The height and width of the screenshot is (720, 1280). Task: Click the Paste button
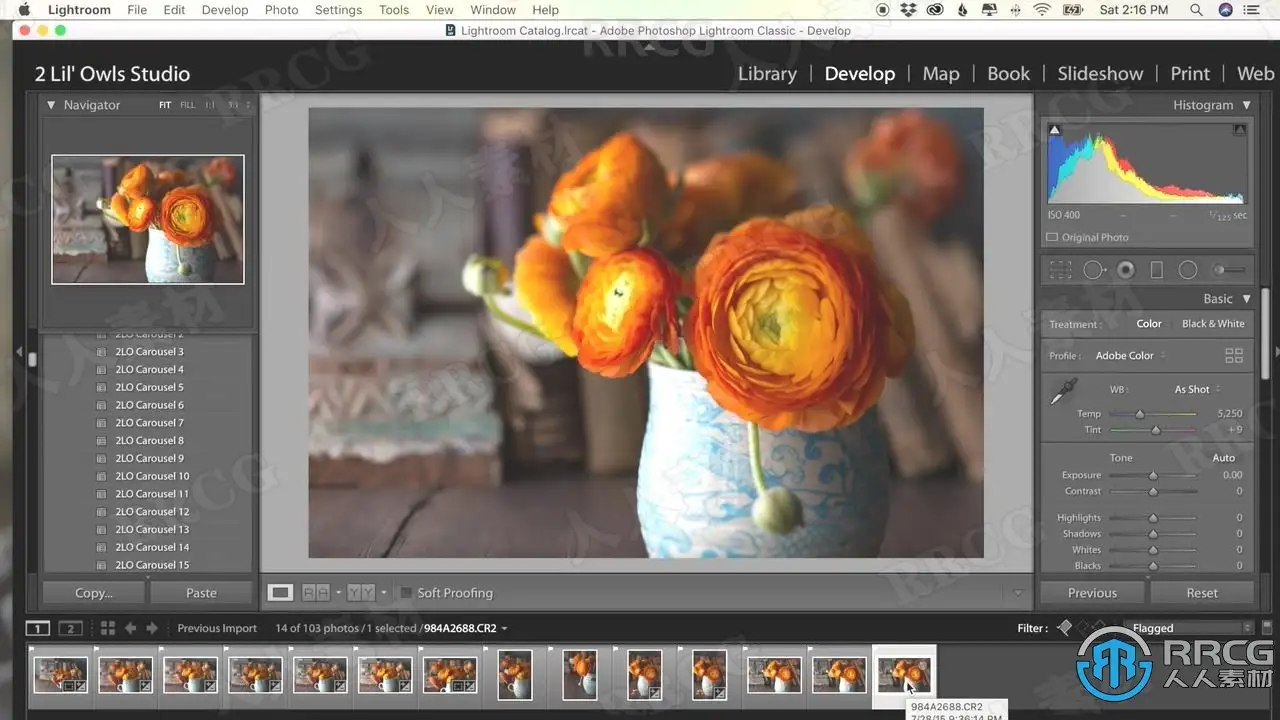pyautogui.click(x=201, y=593)
